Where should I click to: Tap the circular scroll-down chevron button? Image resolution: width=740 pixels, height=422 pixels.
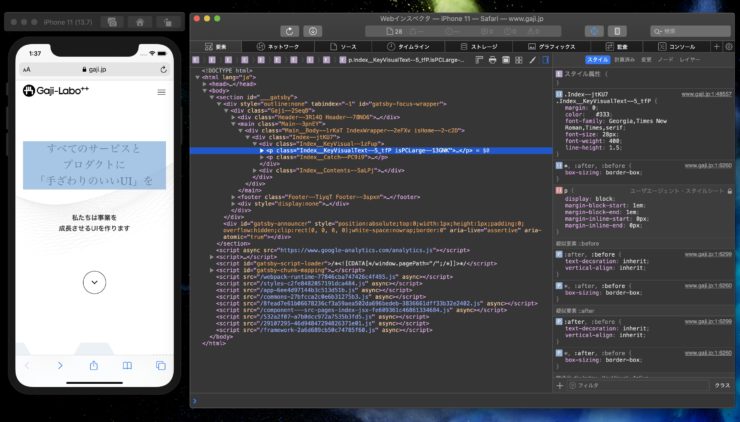pyautogui.click(x=94, y=282)
